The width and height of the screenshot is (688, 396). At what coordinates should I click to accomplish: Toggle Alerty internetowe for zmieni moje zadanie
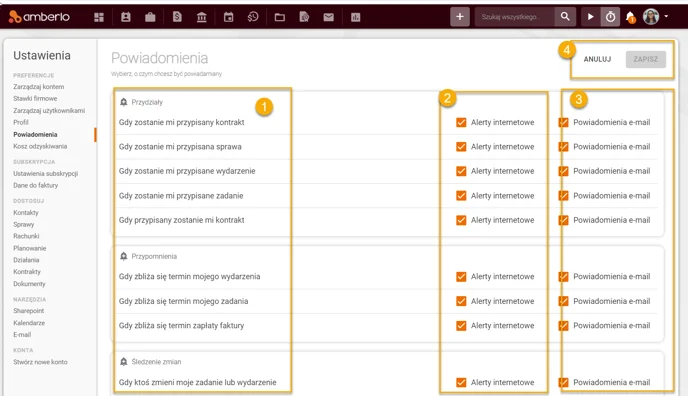click(x=461, y=382)
